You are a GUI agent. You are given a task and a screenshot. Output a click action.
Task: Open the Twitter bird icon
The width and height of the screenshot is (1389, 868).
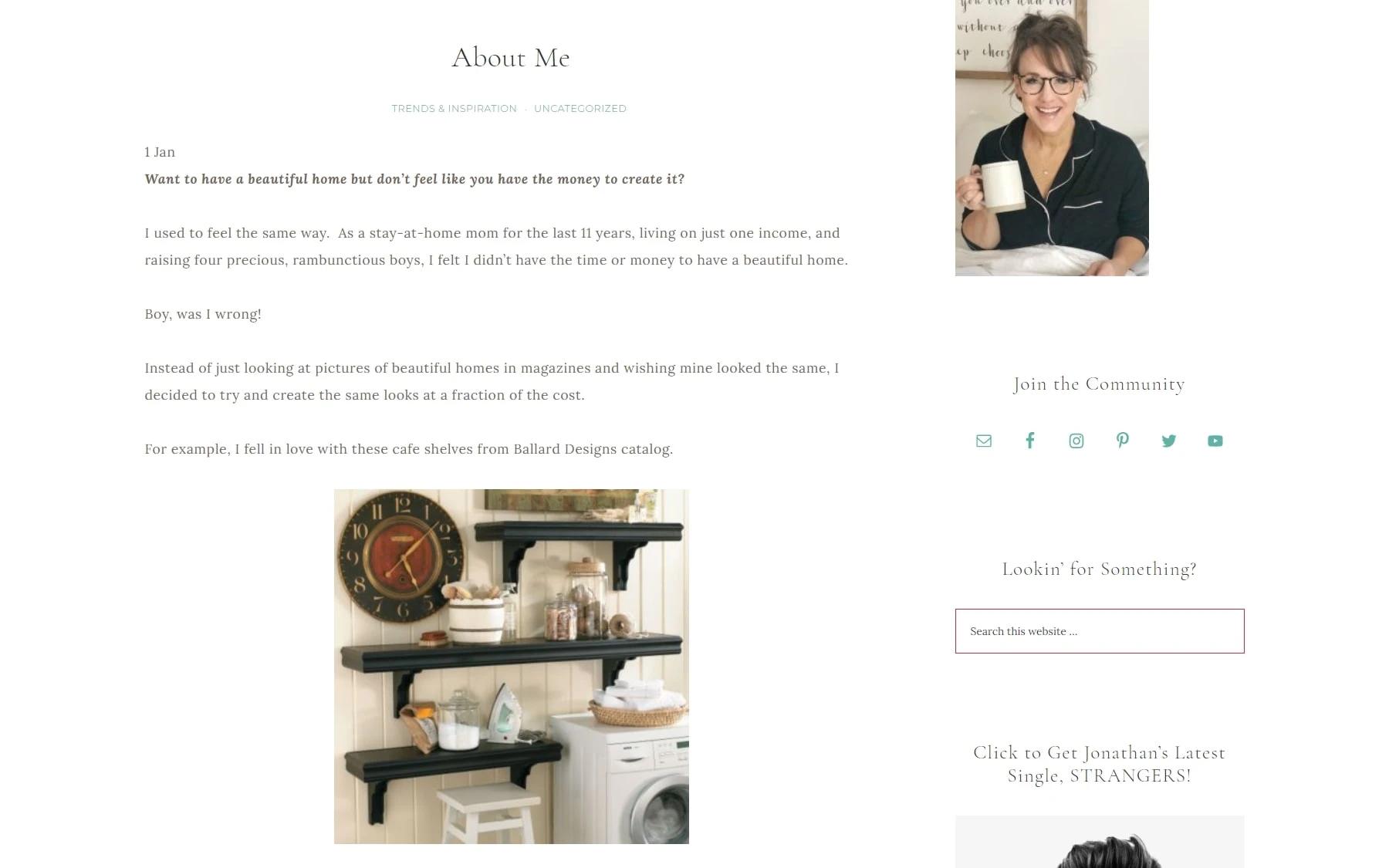point(1168,441)
